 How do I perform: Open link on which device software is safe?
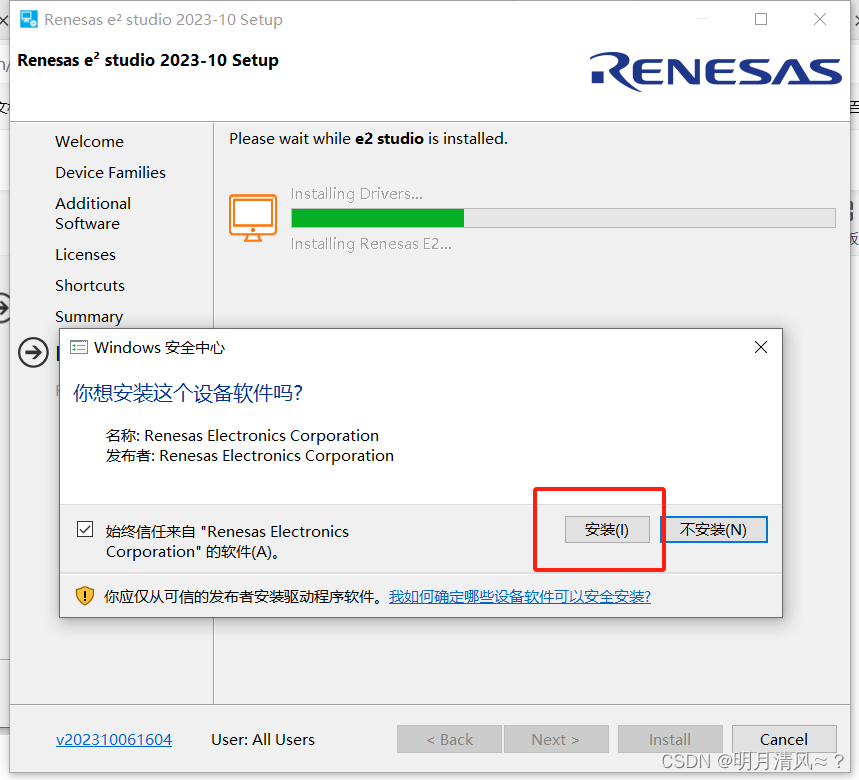(x=520, y=597)
